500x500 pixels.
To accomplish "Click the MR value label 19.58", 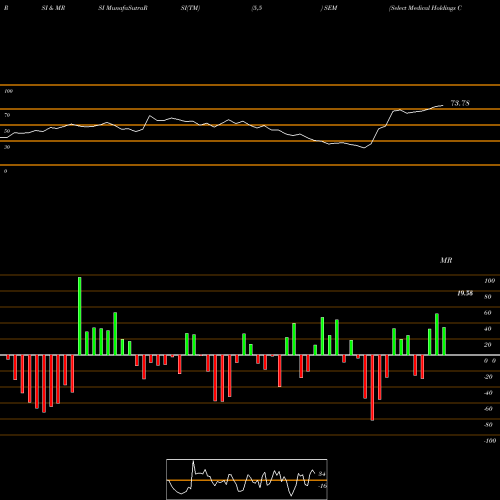I will point(465,293).
